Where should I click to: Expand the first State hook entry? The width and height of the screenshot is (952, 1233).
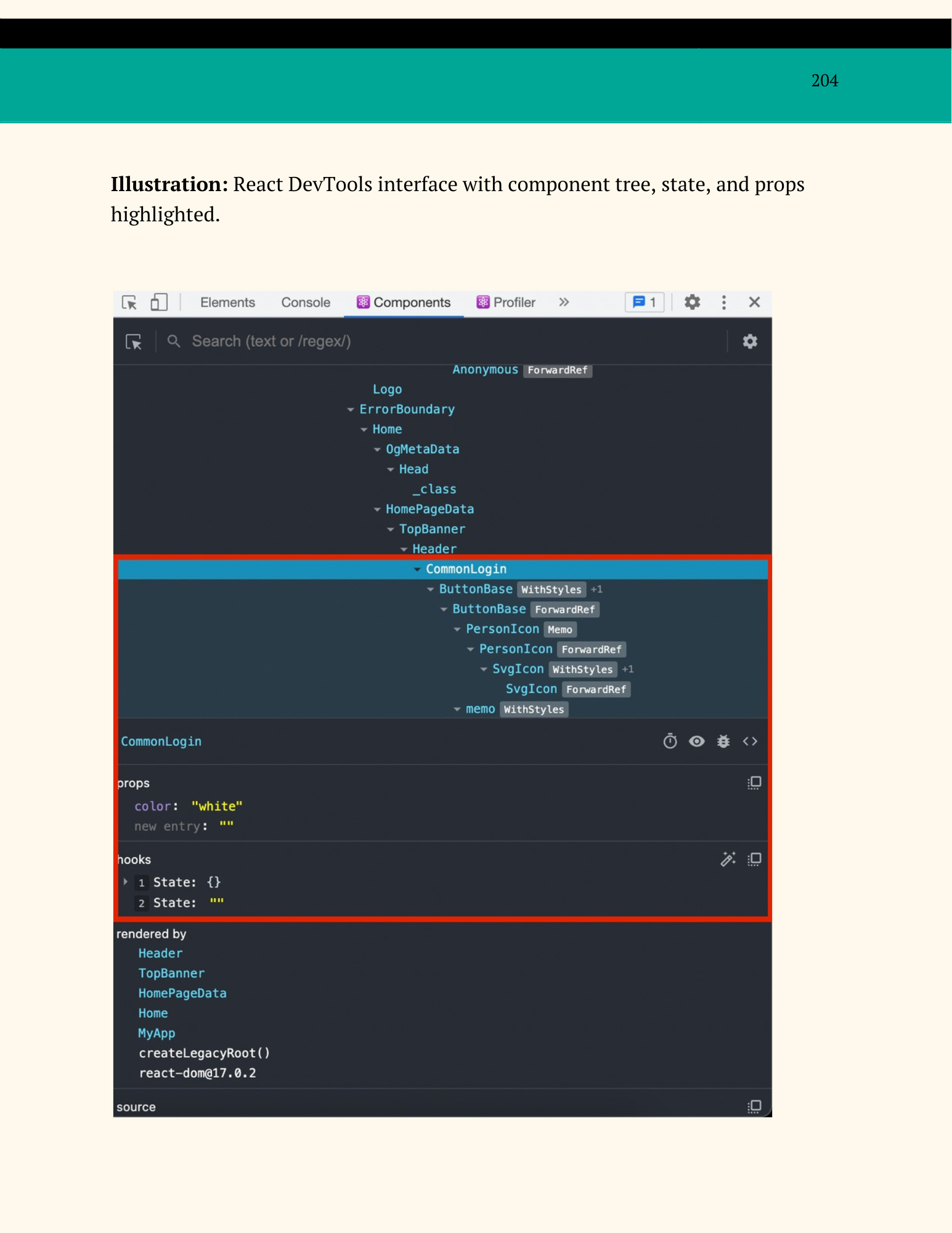point(126,882)
